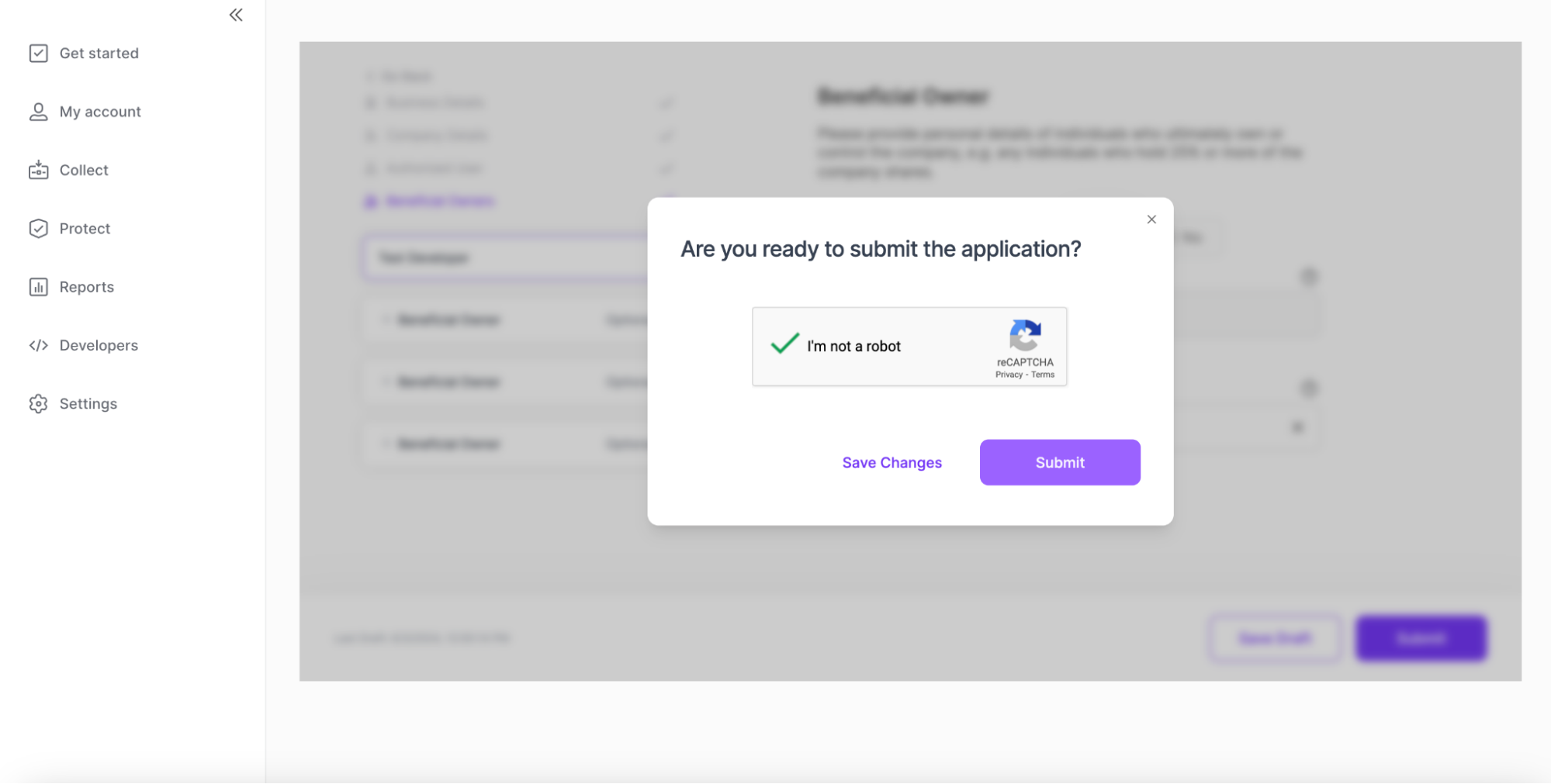Screen dimensions: 1551x784
Task: Close the submit application dialog
Action: [1151, 219]
